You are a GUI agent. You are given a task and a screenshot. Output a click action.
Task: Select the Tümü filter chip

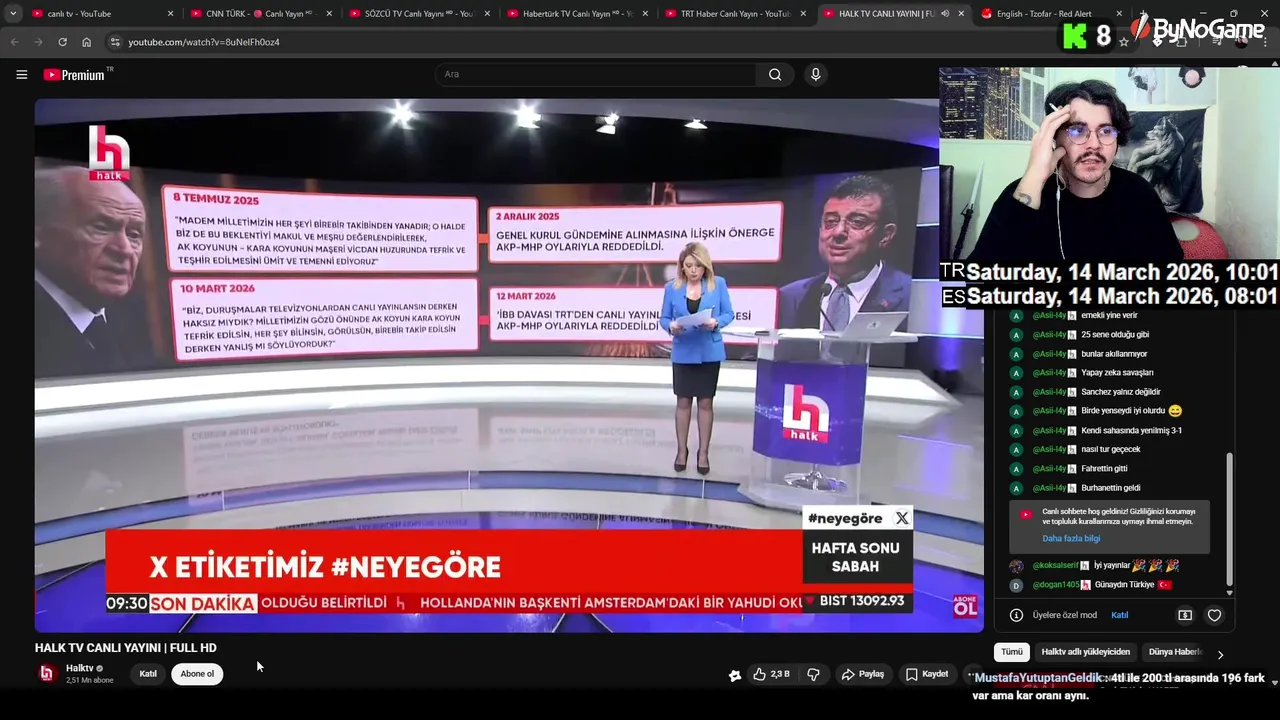click(1012, 652)
